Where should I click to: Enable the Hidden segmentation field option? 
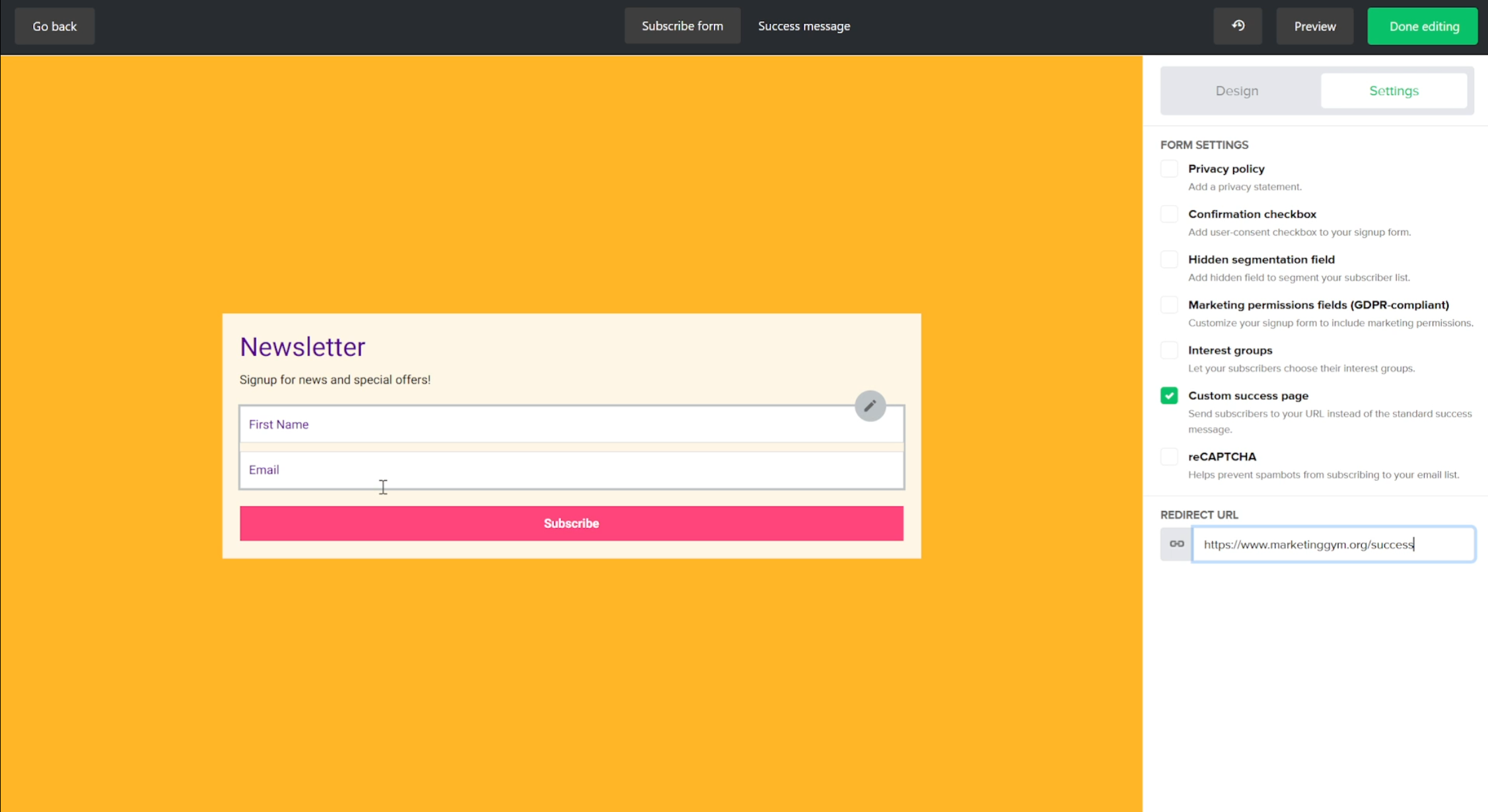[1169, 259]
